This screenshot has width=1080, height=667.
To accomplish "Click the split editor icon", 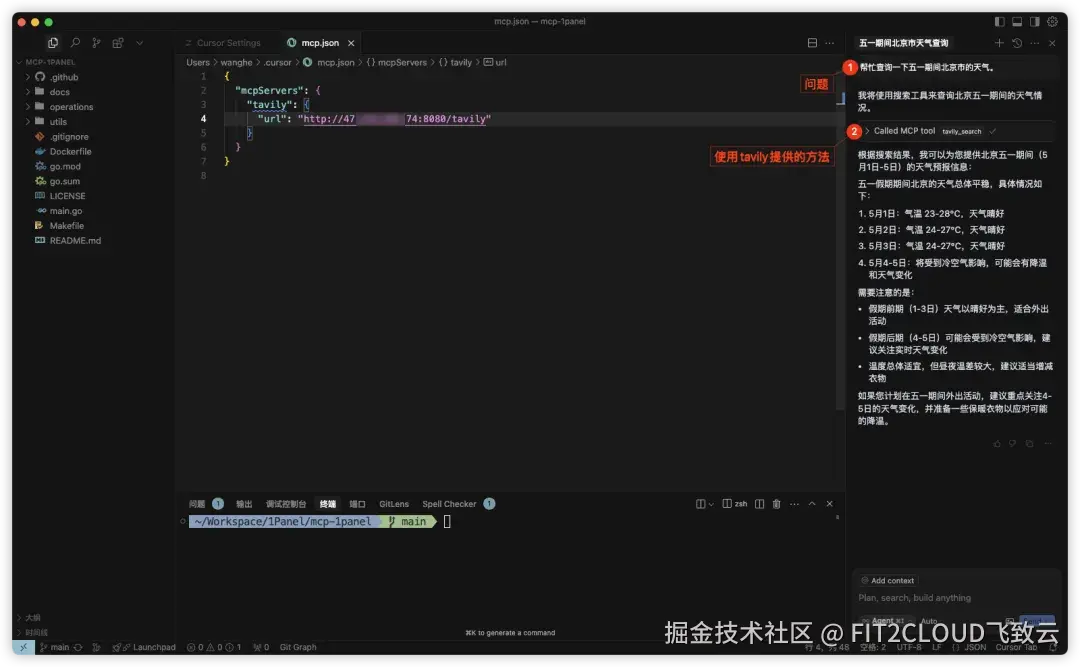I will click(812, 43).
